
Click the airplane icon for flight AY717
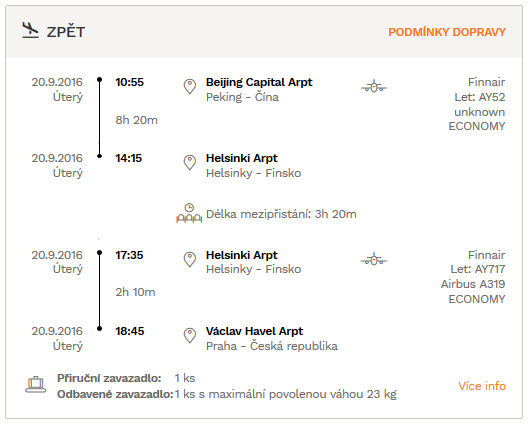coord(374,259)
